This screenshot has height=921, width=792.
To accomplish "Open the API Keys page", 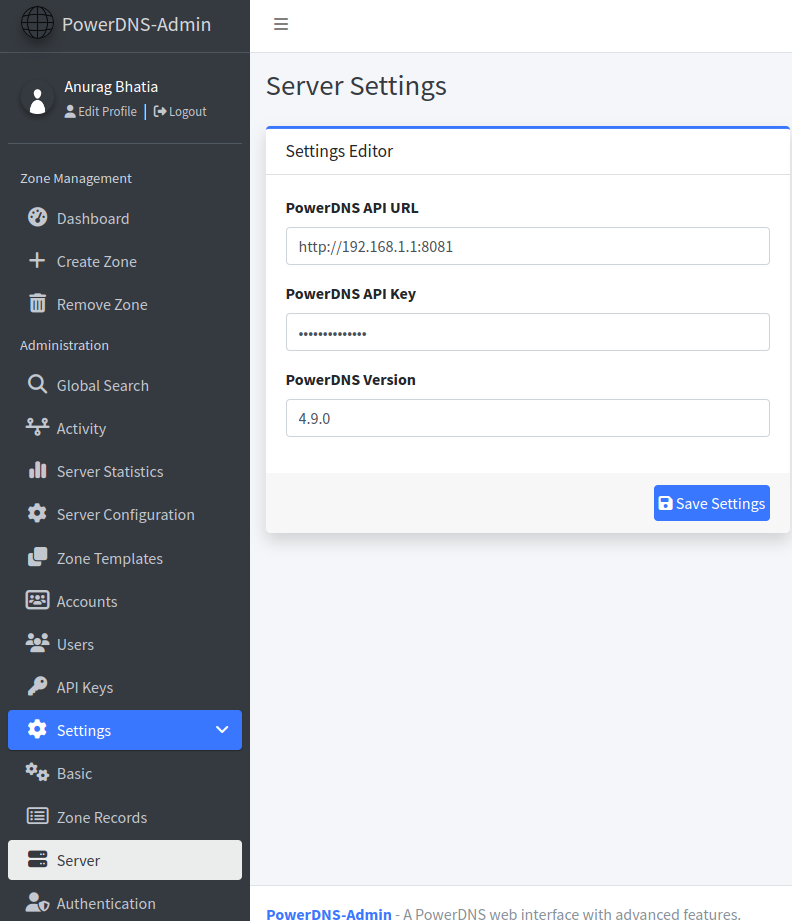I will 125,687.
